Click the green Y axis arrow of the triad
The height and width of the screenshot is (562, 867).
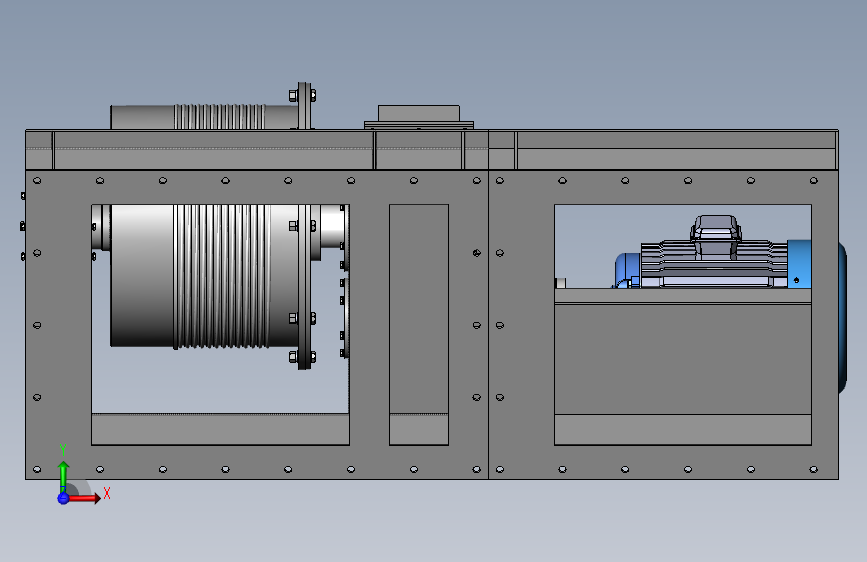64,476
